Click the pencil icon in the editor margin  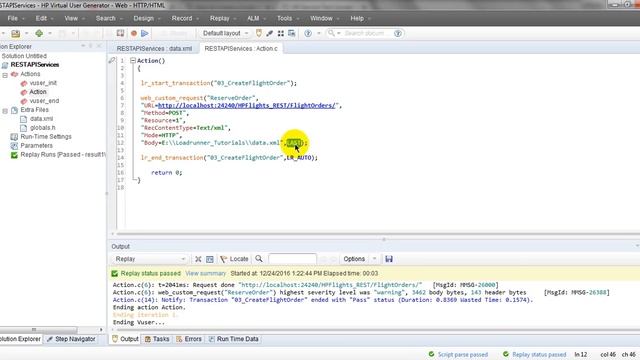pos(112,60)
